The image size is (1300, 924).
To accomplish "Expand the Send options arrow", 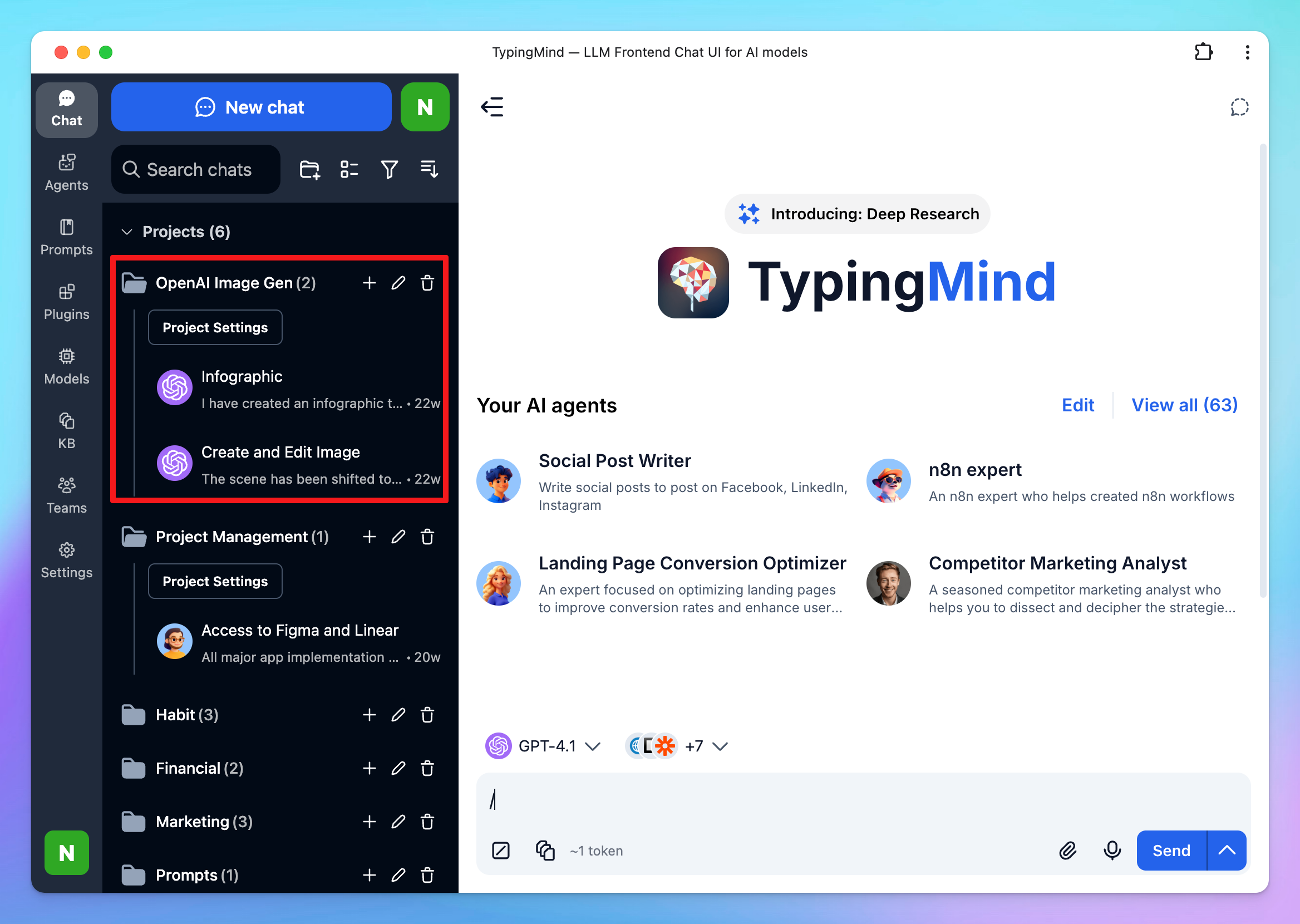I will click(x=1227, y=851).
